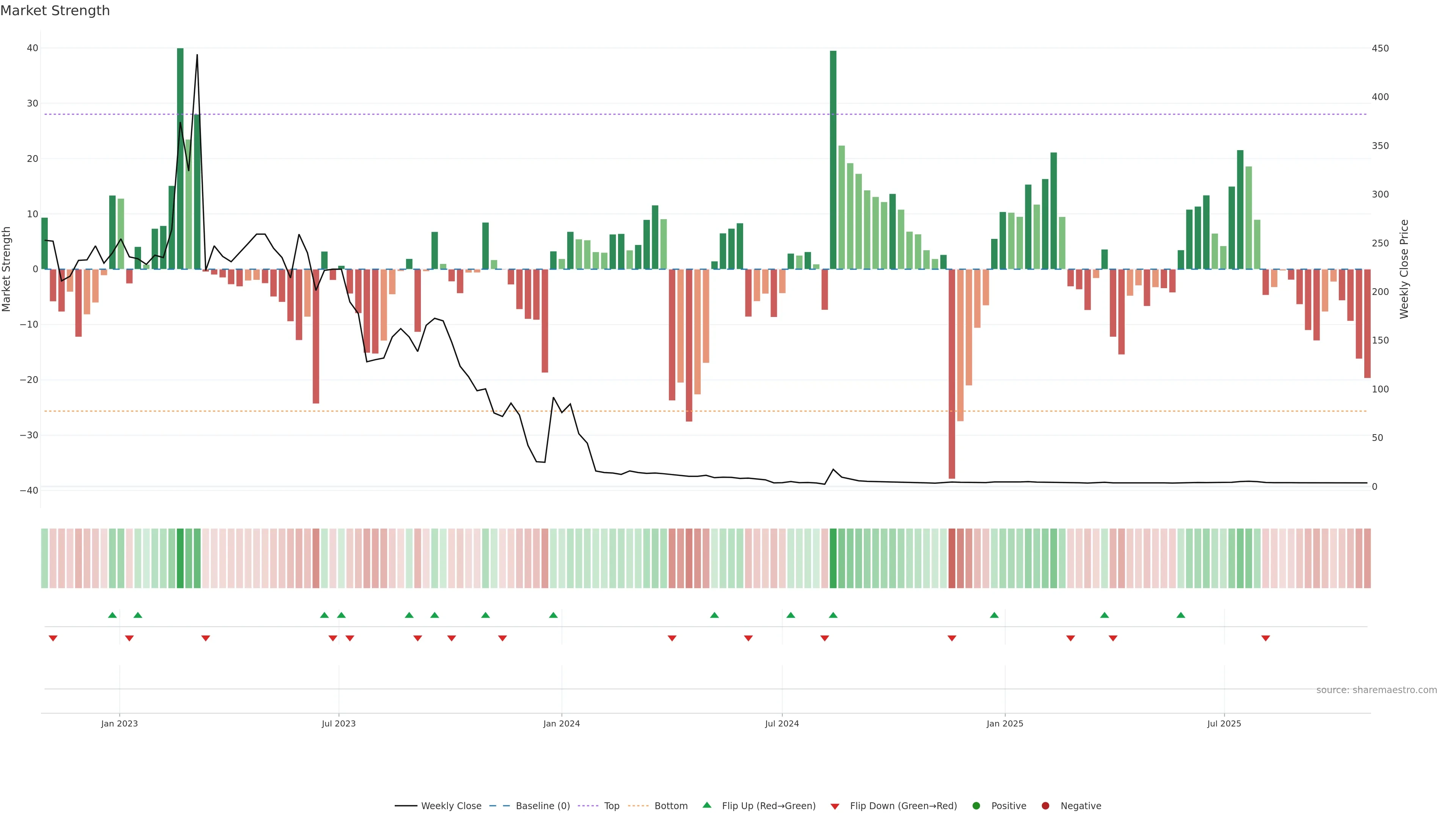The image size is (1456, 819).
Task: Click the Weekly Close Price axis title
Action: click(x=1404, y=269)
